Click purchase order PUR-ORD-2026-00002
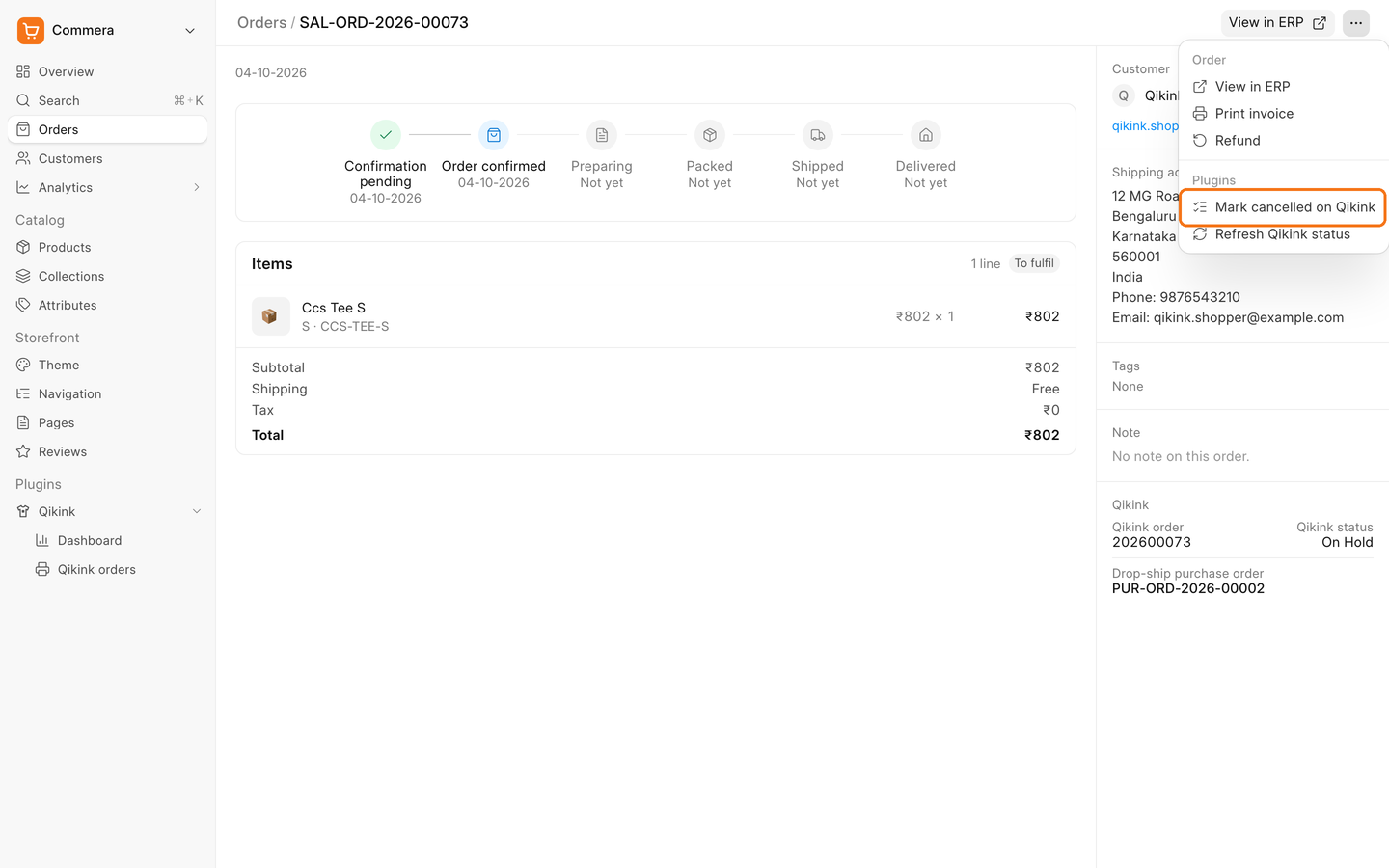 (x=1188, y=588)
